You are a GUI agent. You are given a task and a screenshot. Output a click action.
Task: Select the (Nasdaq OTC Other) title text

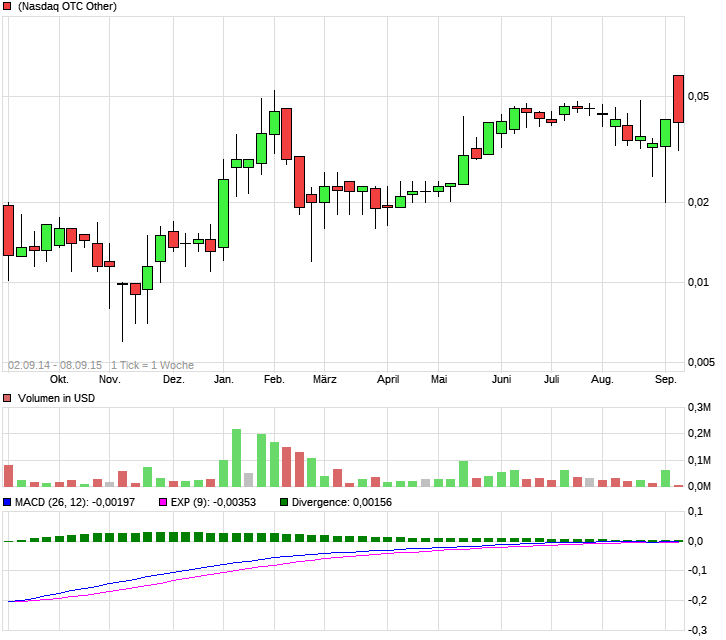67,6
